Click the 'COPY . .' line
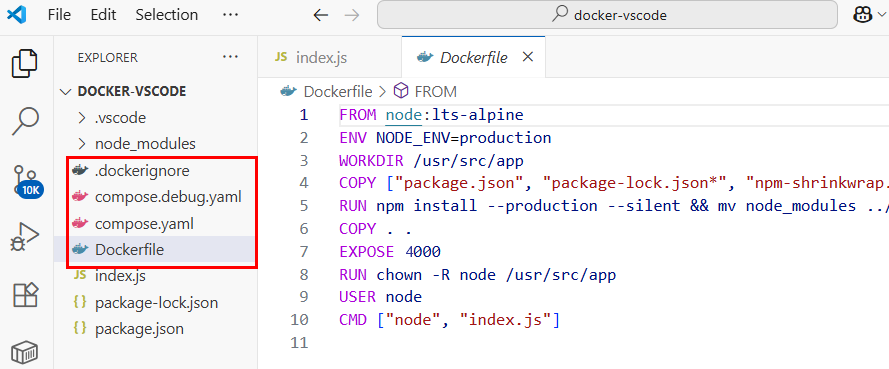The height and width of the screenshot is (369, 889). click(375, 229)
